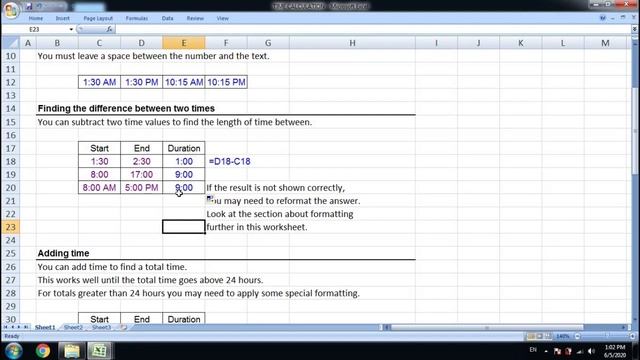Click the last sheet navigation arrow
Image resolution: width=640 pixels, height=360 pixels.
click(26, 327)
